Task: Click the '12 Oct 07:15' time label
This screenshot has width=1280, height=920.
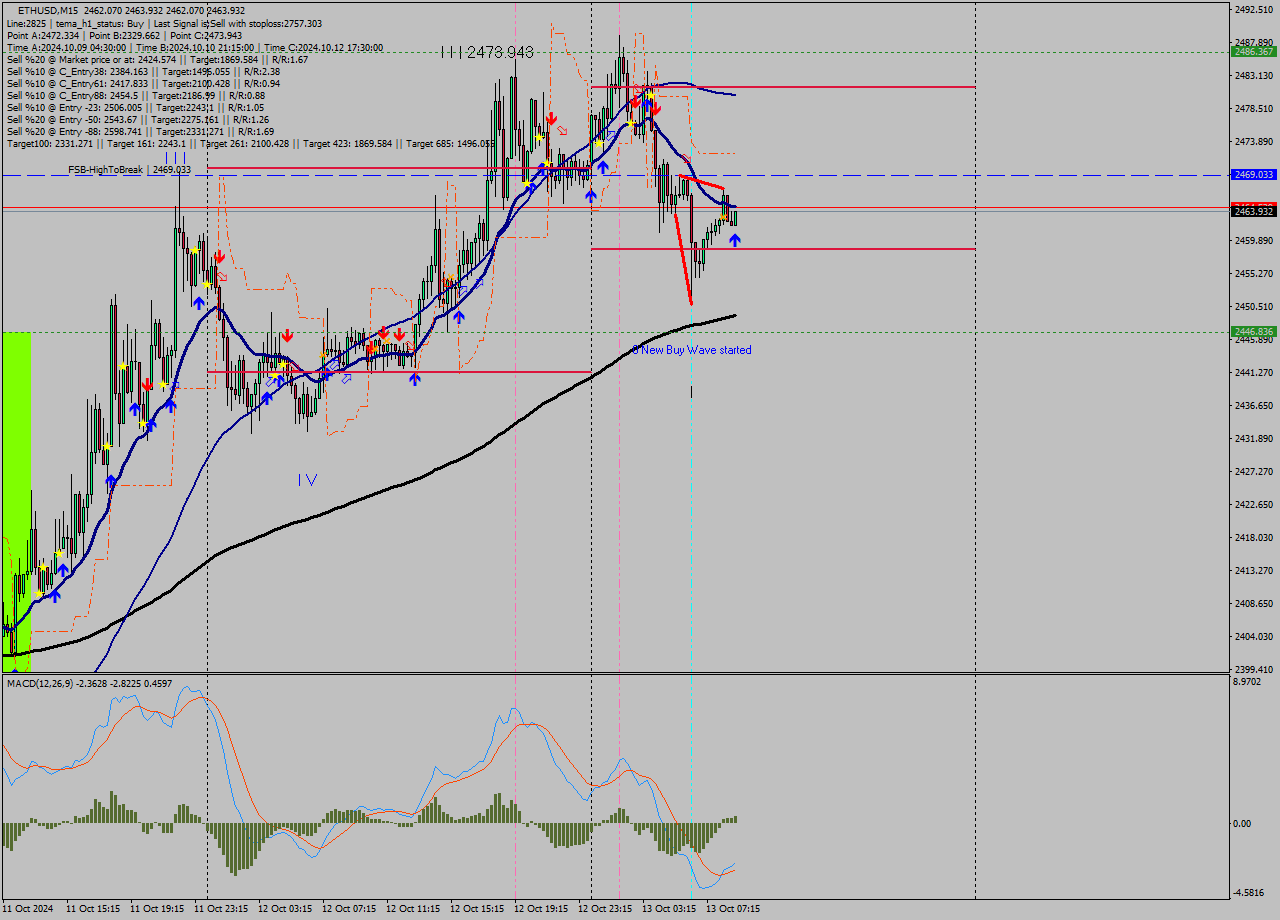Action: (349, 909)
